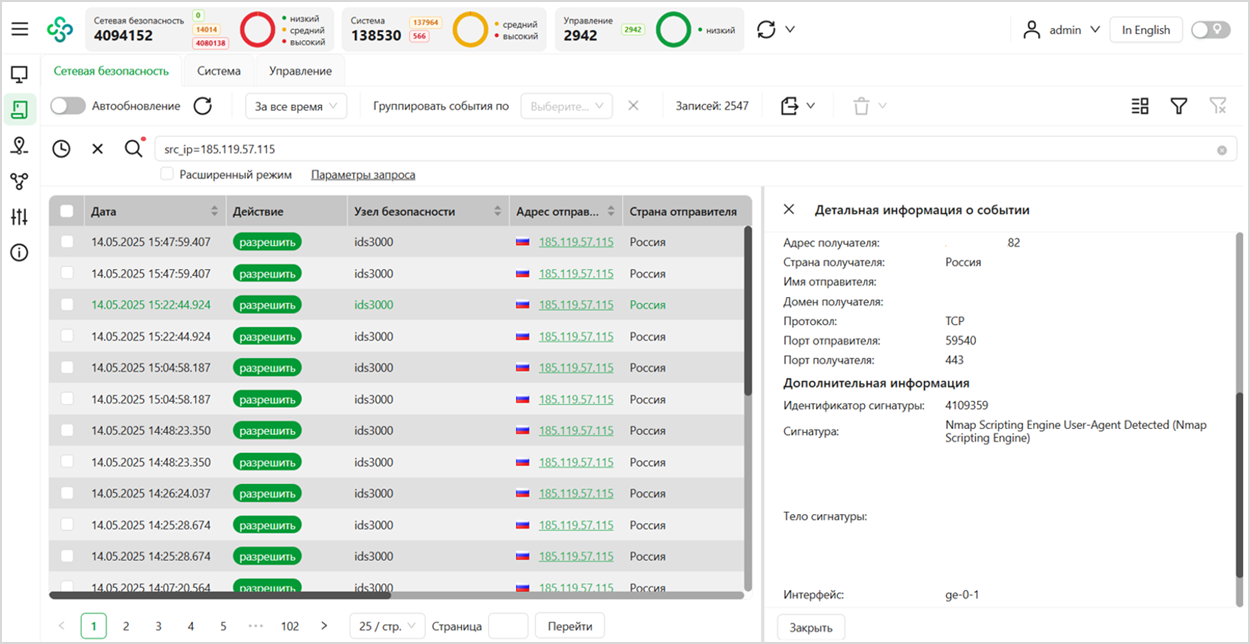
Task: Open the dashboard monitor icon in sidebar
Action: click(21, 74)
